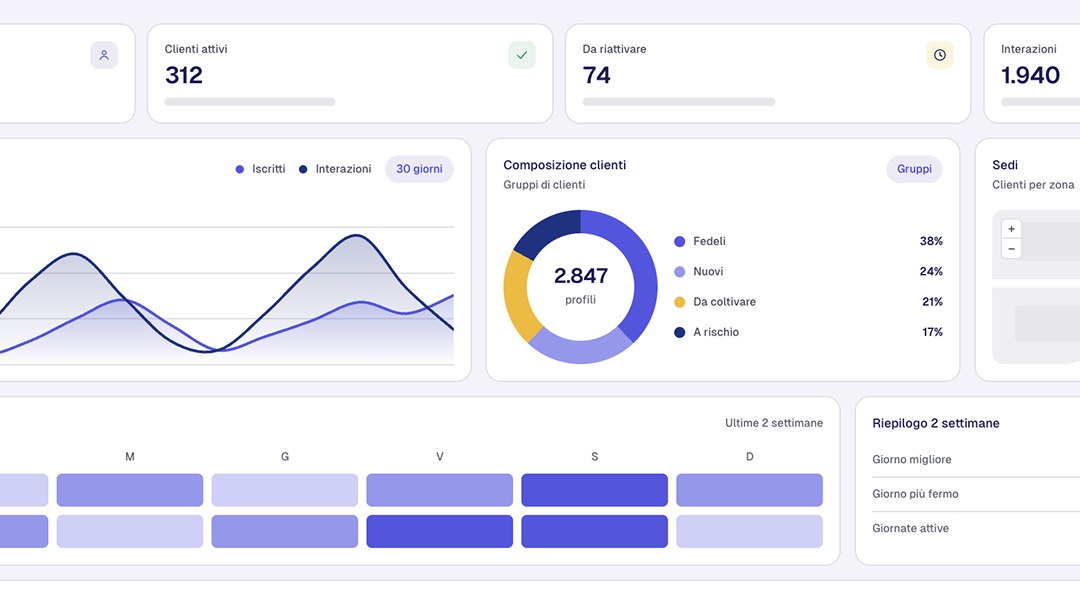Click second-row heatmap cell under S
The image size is (1080, 608).
click(x=594, y=531)
